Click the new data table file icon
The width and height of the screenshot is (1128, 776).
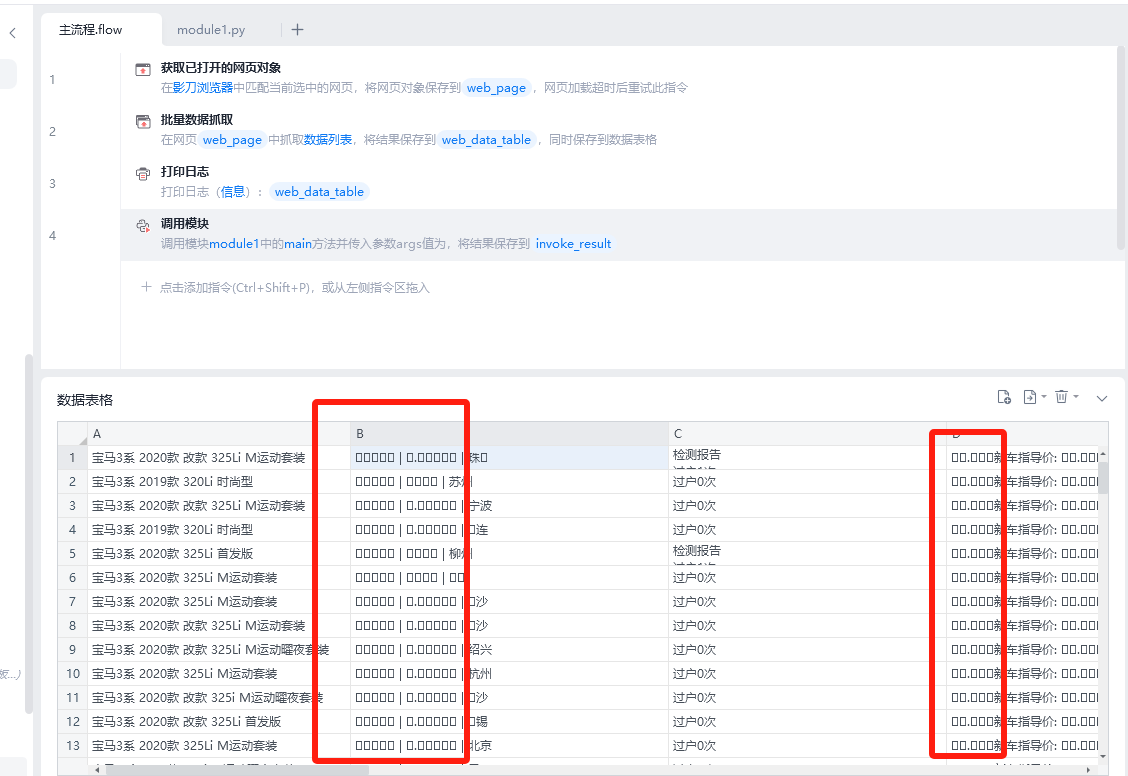[x=1004, y=397]
